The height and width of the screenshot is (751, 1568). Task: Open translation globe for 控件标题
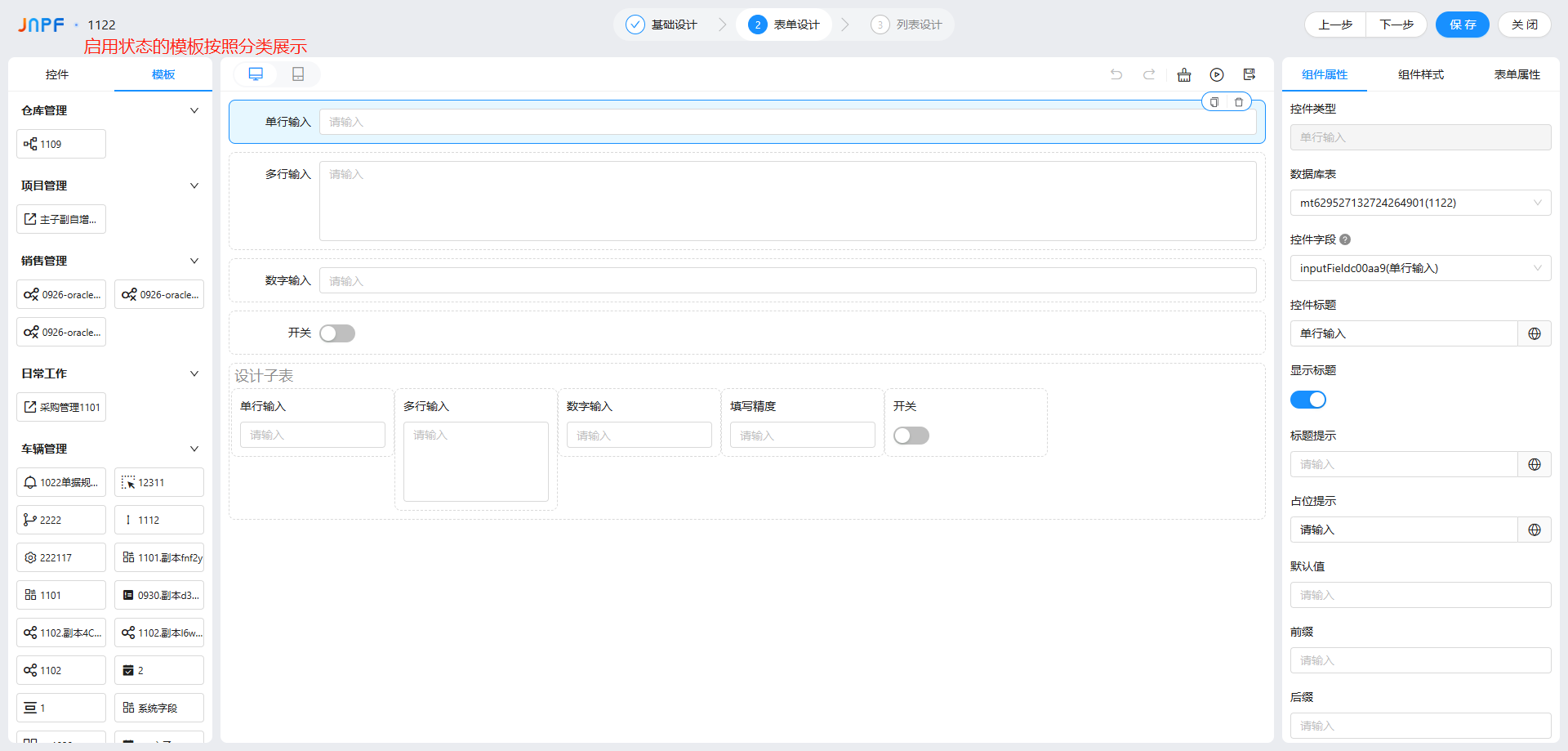pos(1535,333)
